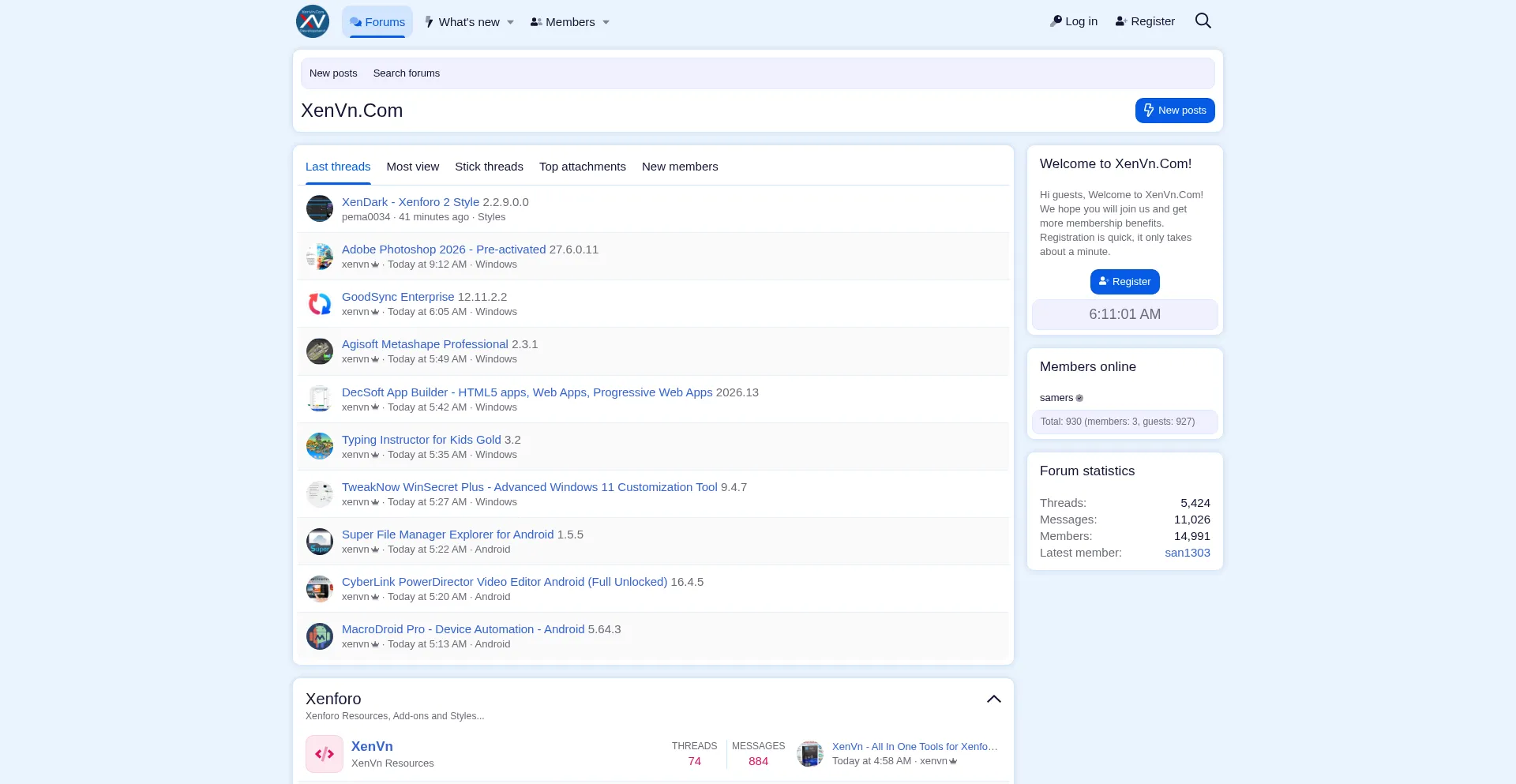Viewport: 1516px width, 784px height.
Task: Click Super File Manager thread icon
Action: click(x=320, y=542)
